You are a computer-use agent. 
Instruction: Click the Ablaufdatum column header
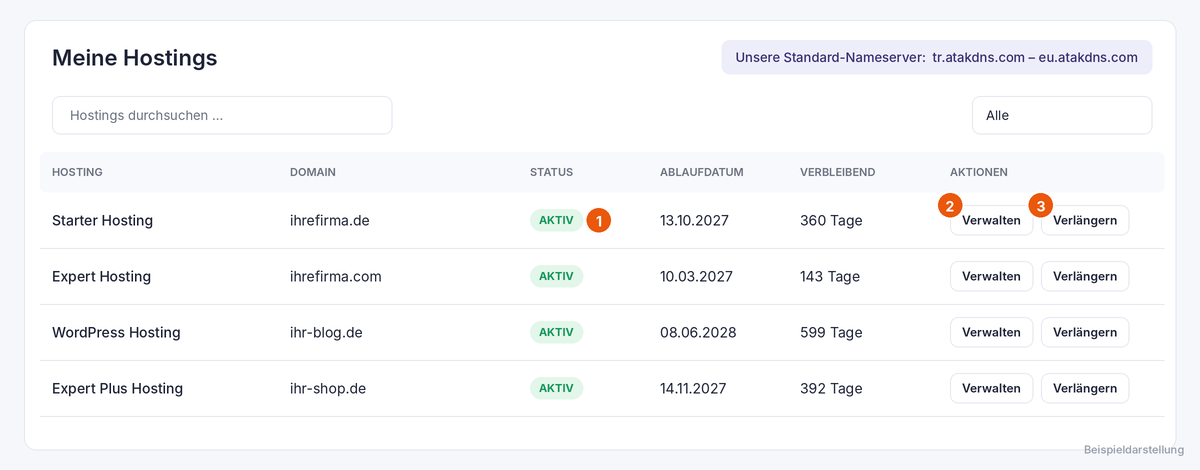point(702,172)
